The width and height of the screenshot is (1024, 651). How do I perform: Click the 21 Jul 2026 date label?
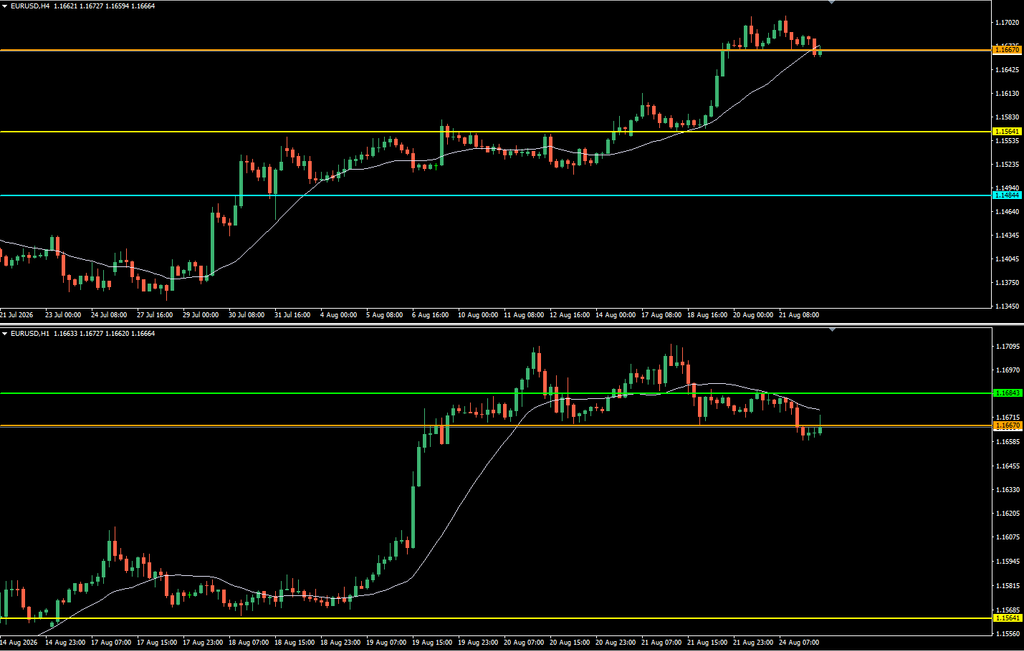click(x=16, y=315)
